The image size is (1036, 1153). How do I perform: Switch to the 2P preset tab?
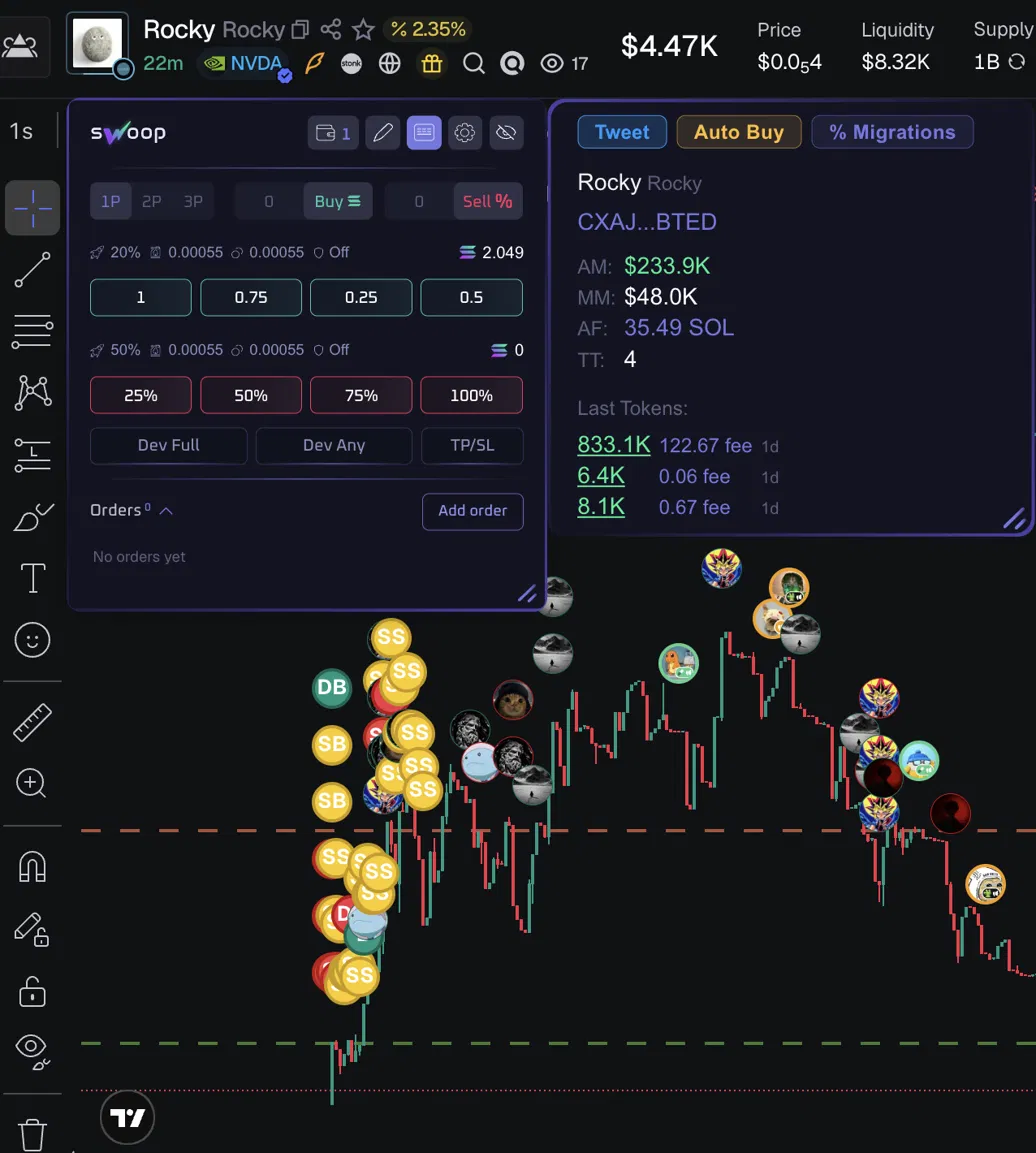[x=151, y=201]
